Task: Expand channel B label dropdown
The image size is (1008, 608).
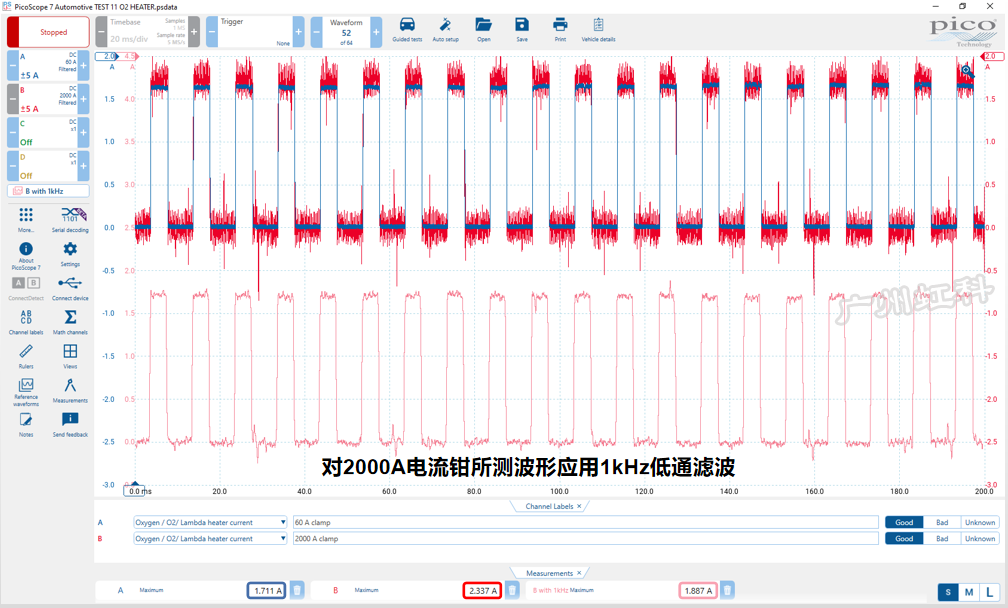Action: point(283,539)
